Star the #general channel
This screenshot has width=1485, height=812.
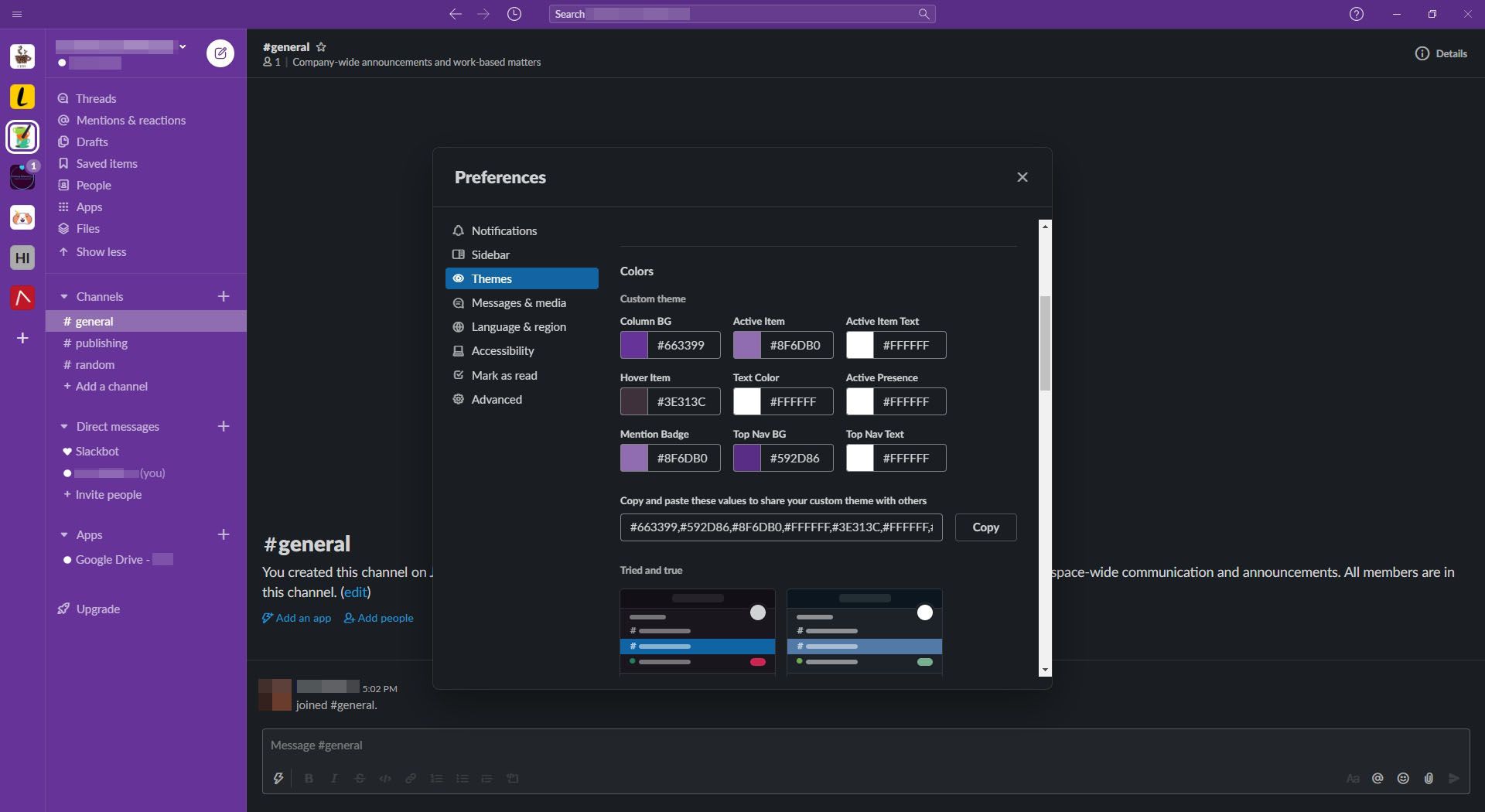pyautogui.click(x=322, y=47)
